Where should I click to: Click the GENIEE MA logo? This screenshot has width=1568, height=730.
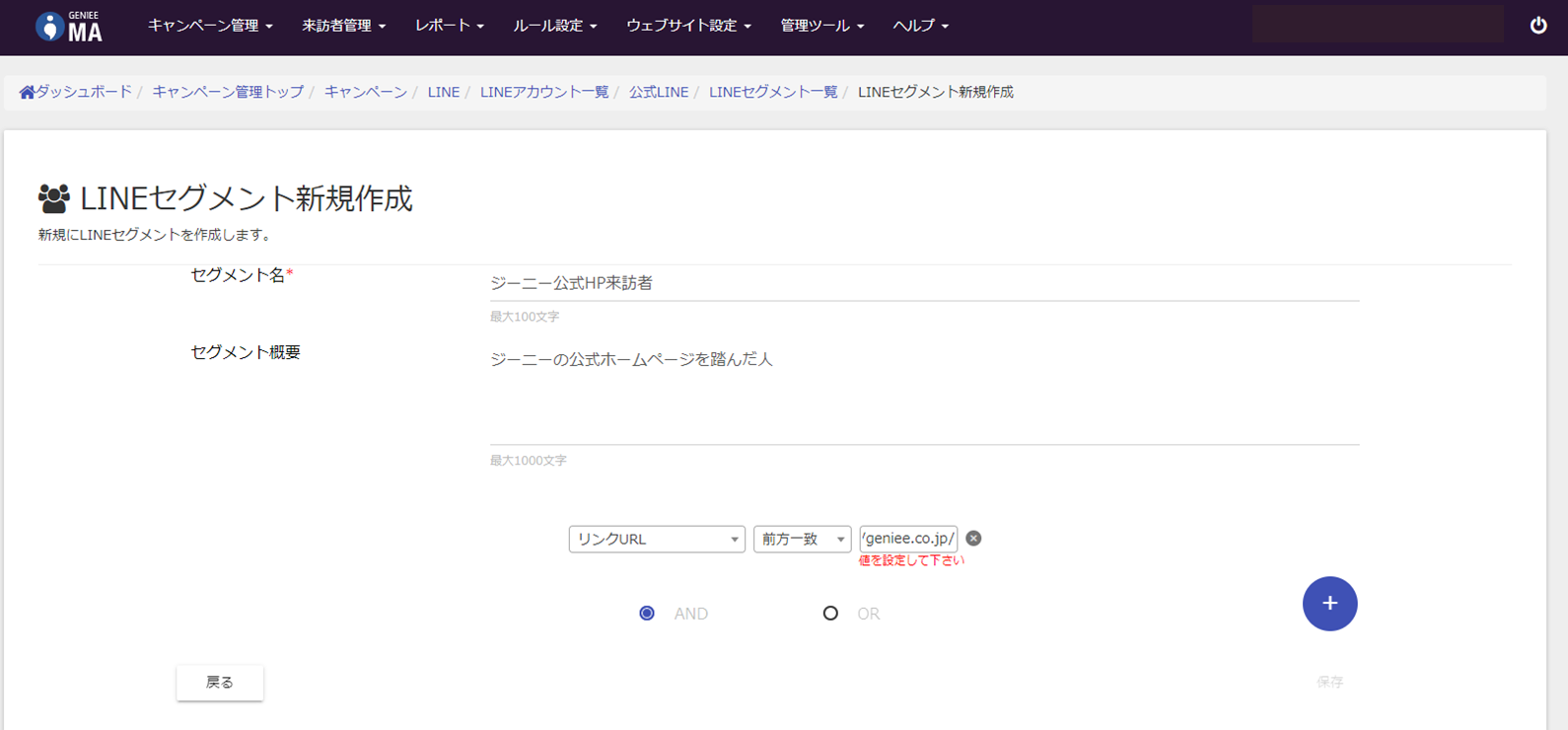coord(69,27)
